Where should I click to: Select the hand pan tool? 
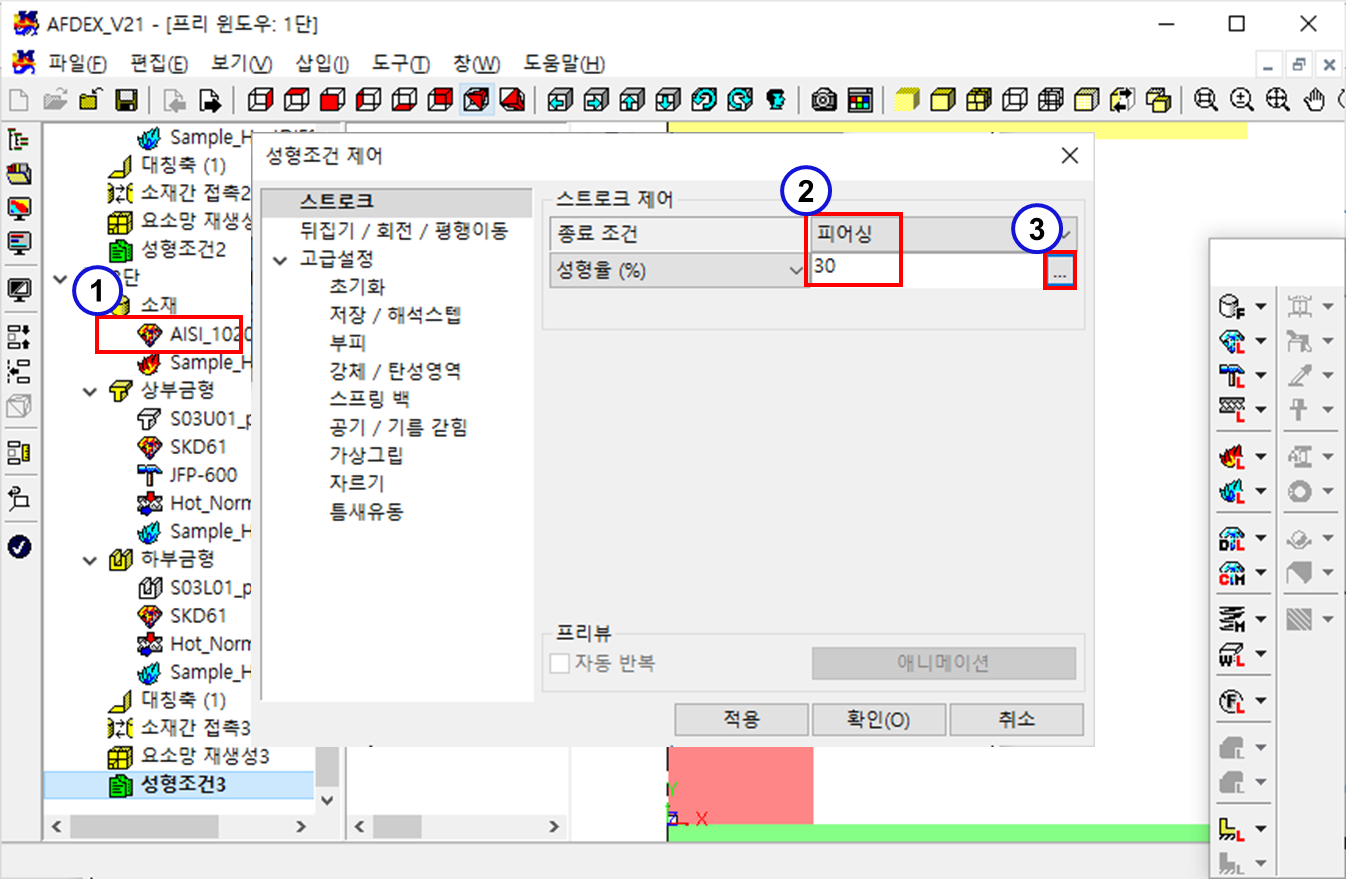[x=1316, y=100]
